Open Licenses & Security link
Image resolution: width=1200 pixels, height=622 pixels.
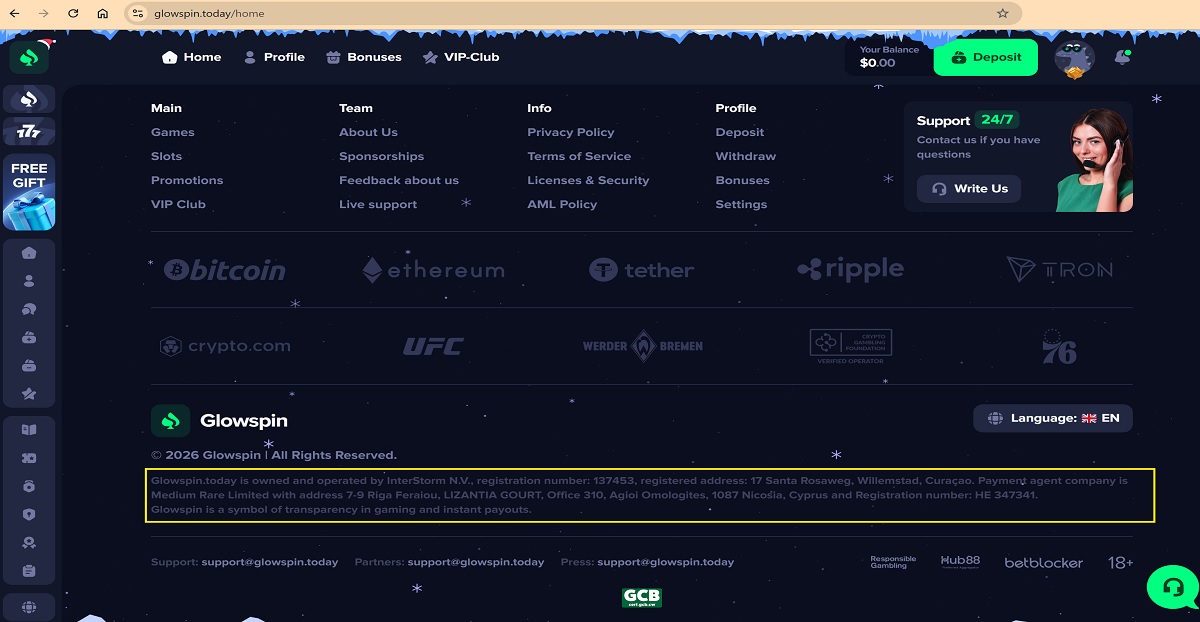click(x=588, y=180)
